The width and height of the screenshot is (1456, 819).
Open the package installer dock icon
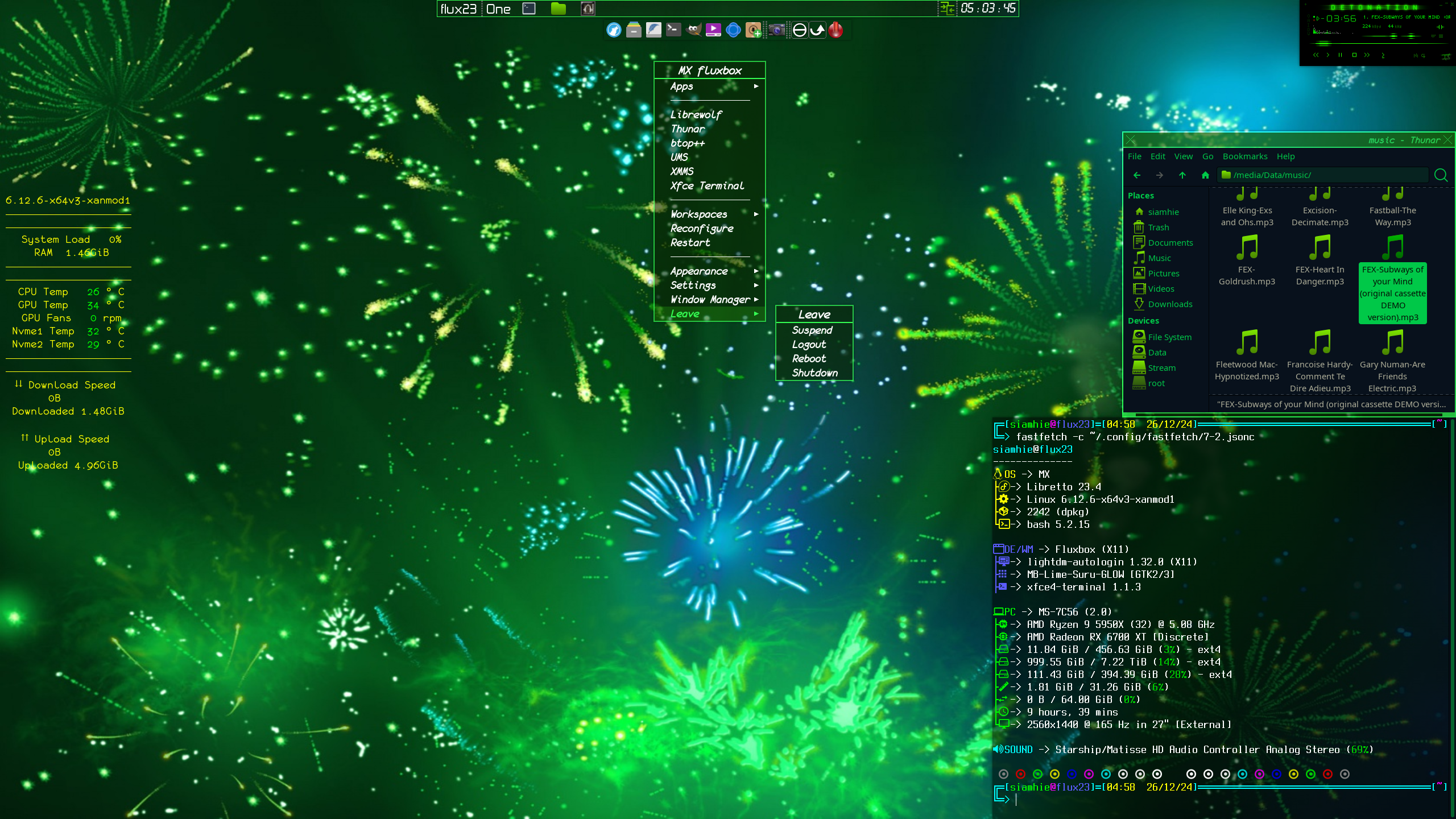(754, 30)
